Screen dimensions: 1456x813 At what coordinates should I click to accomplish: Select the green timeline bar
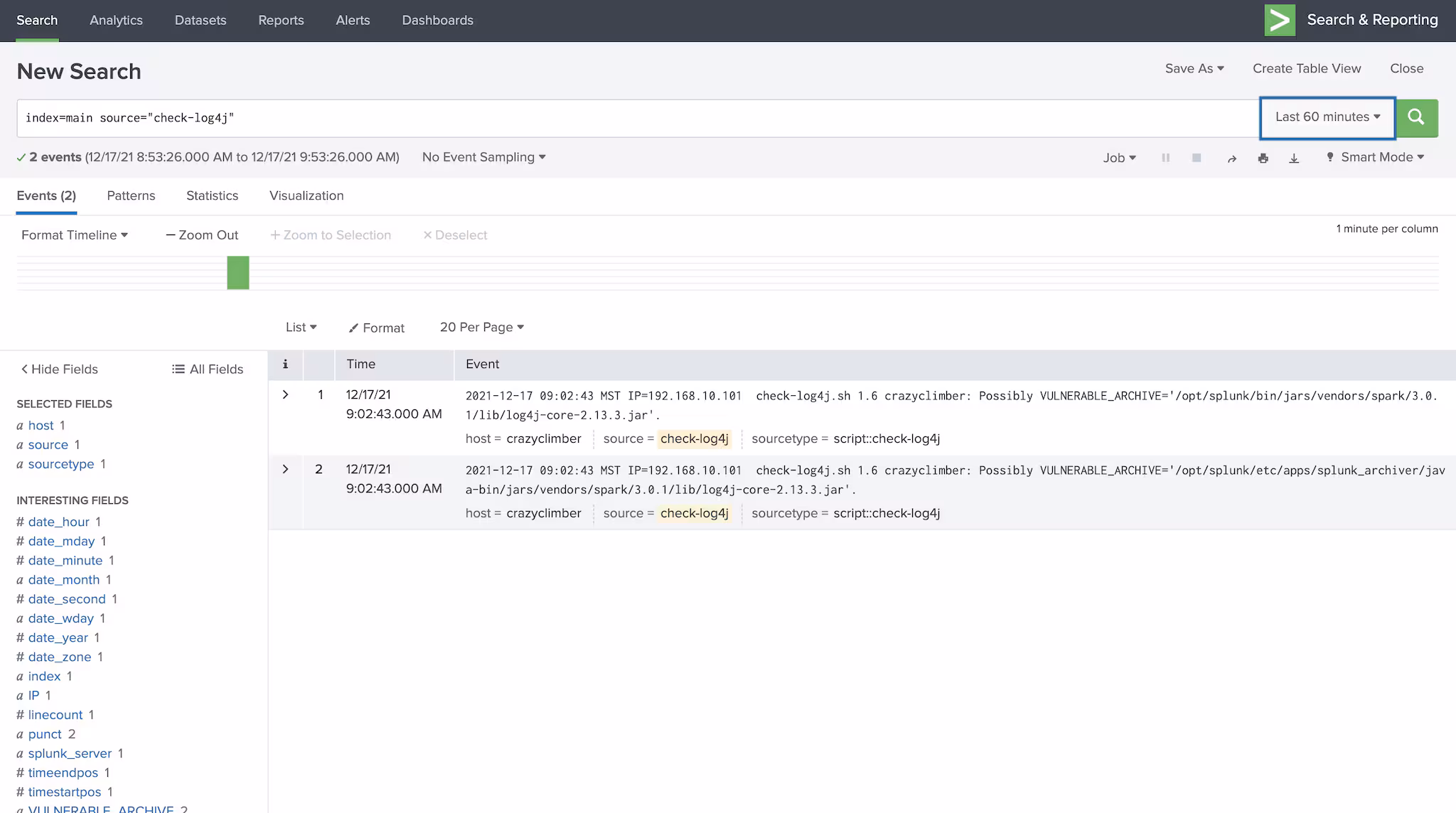click(x=238, y=273)
